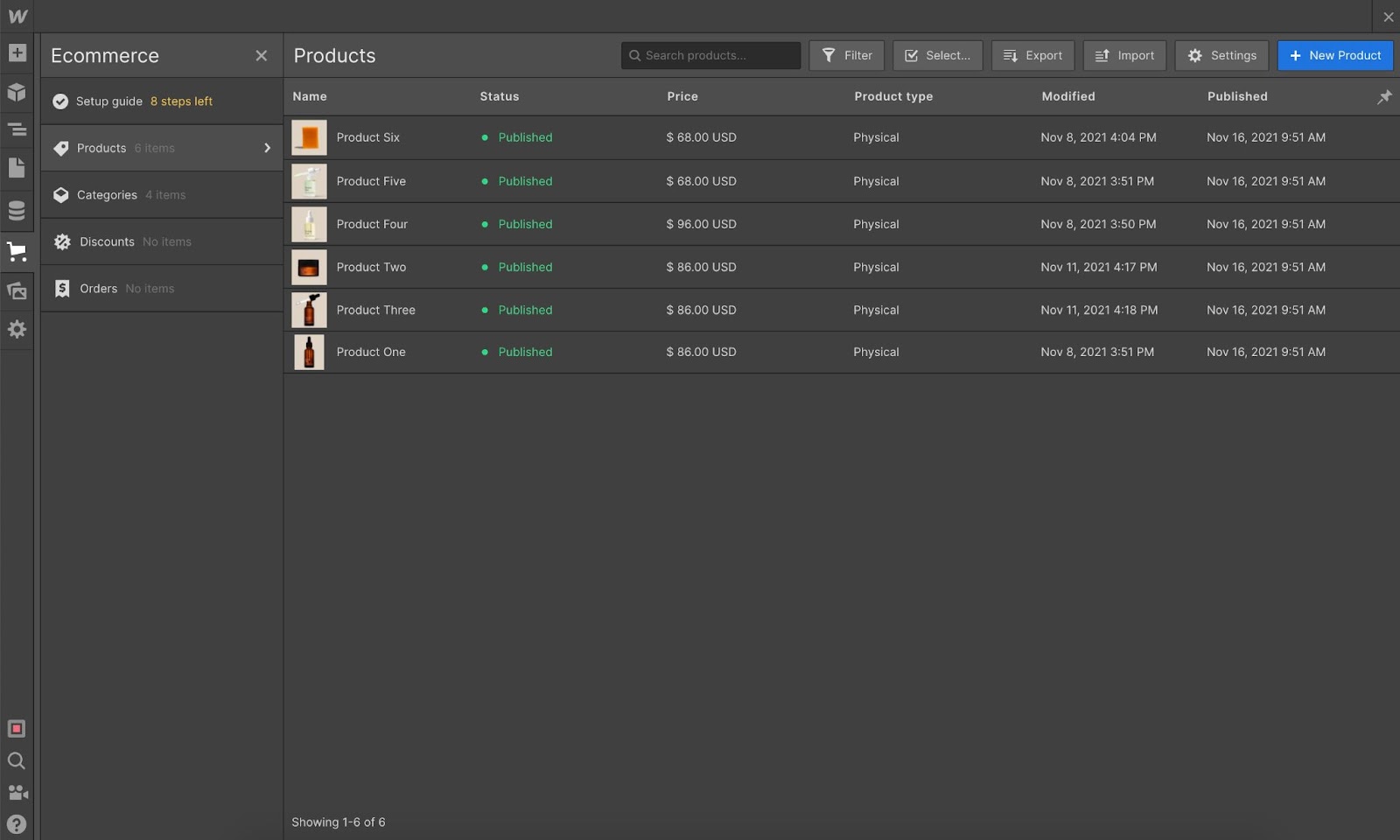Open the site Settings gear in sidebar
Screen dimensions: 1400x840
pos(17,330)
